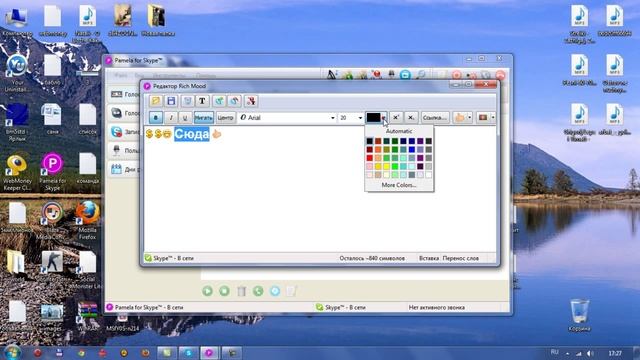
Task: Click the 17:27 taskbar clock
Action: pyautogui.click(x=615, y=353)
